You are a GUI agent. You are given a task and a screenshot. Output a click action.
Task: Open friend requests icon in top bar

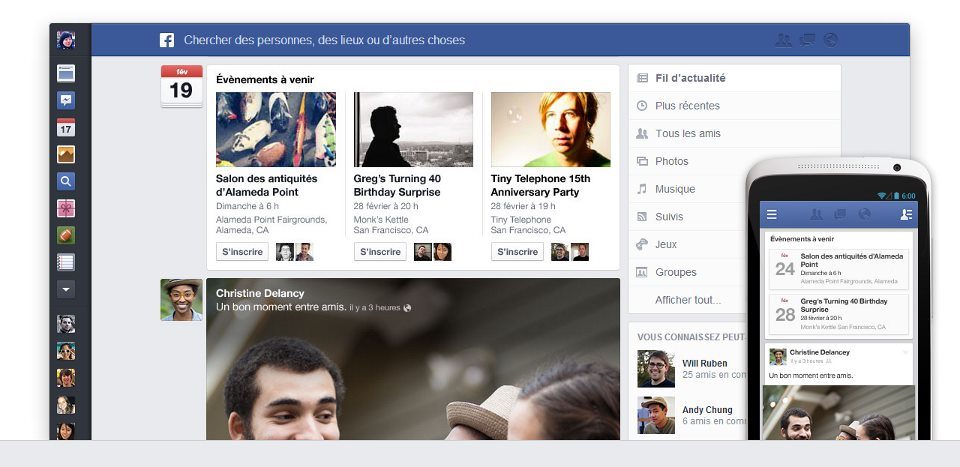coord(783,40)
